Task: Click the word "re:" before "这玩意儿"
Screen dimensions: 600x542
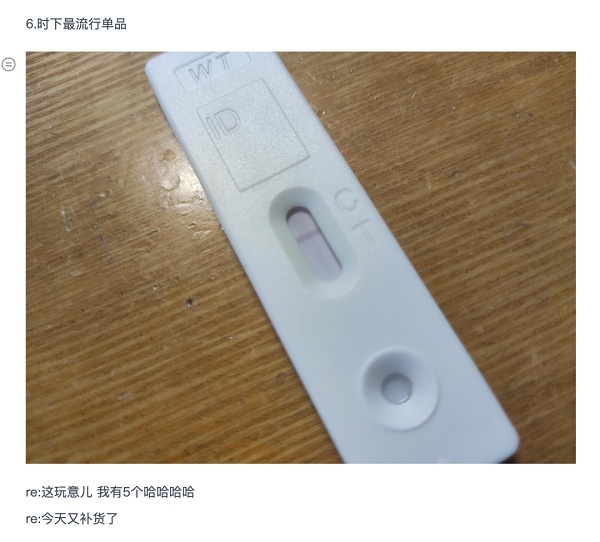Action: click(33, 492)
